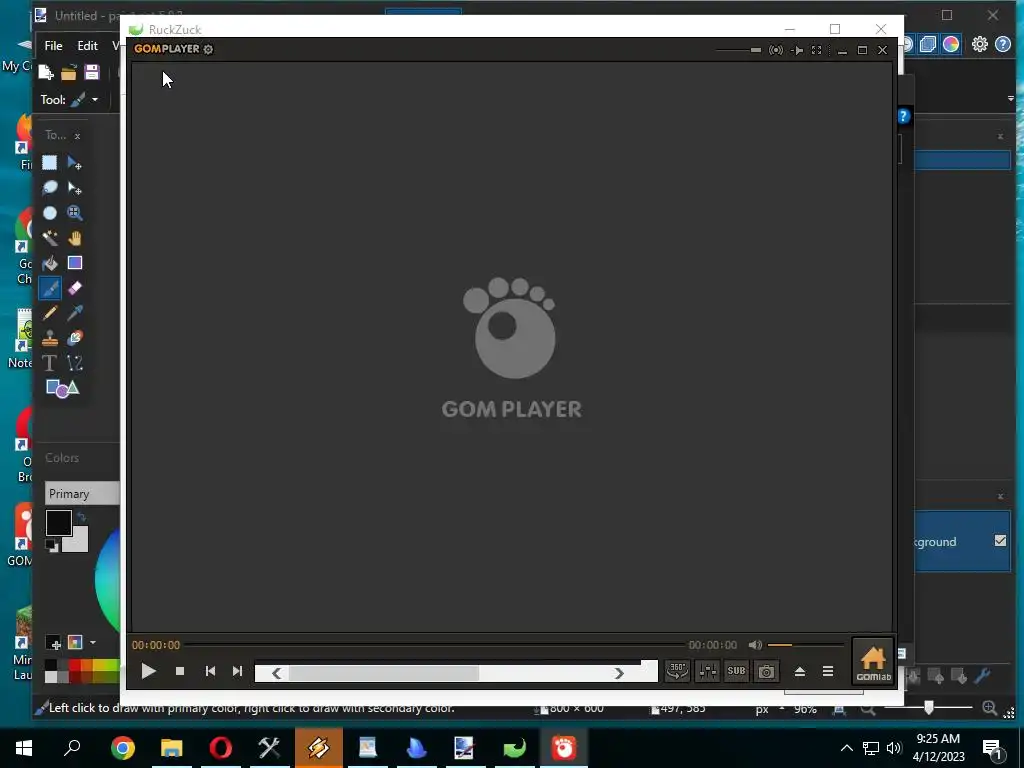The height and width of the screenshot is (768, 1024).
Task: Select the Line/Curve tool
Action: point(74,363)
